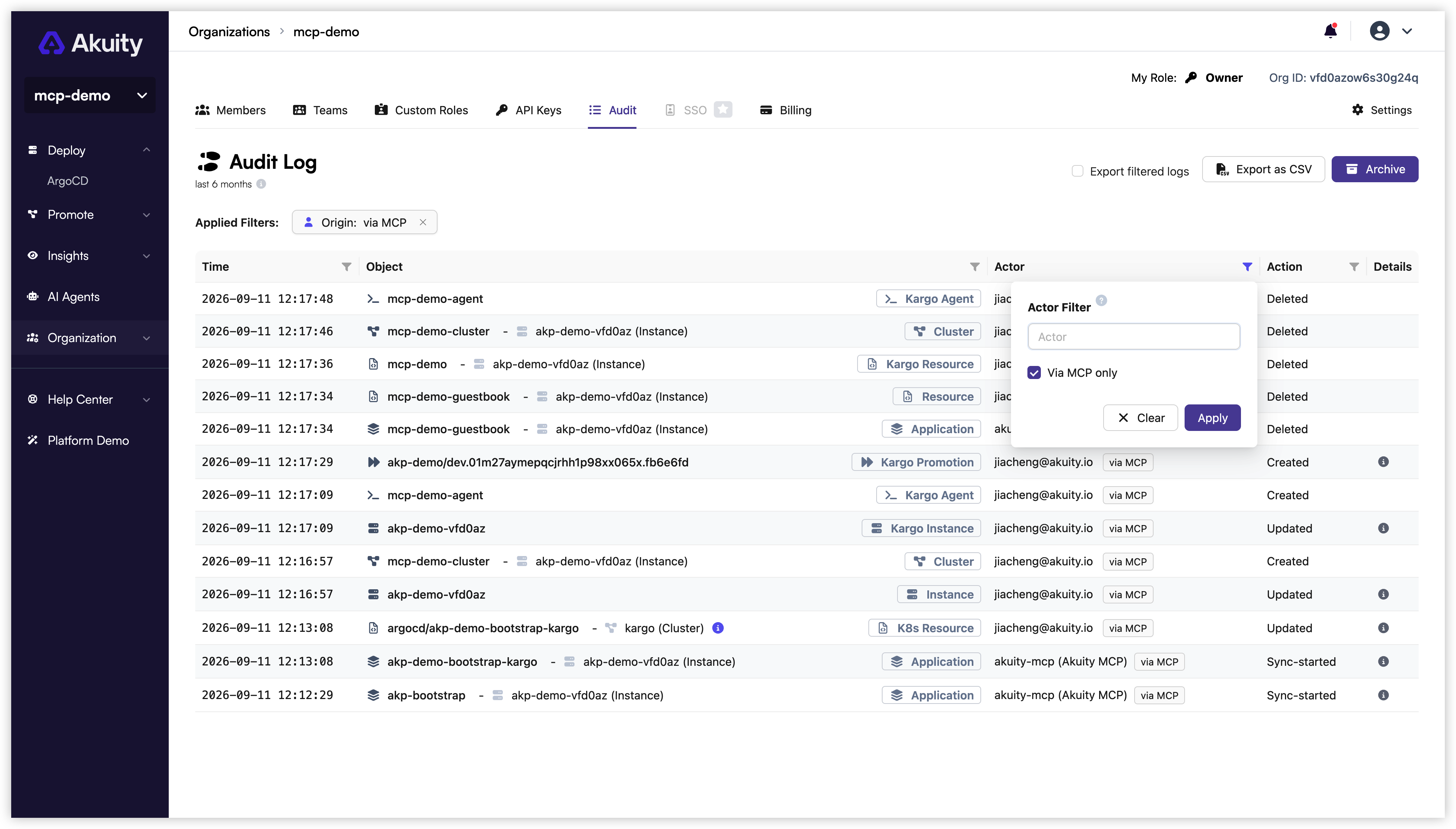
Task: Open organization Settings
Action: pyautogui.click(x=1381, y=110)
